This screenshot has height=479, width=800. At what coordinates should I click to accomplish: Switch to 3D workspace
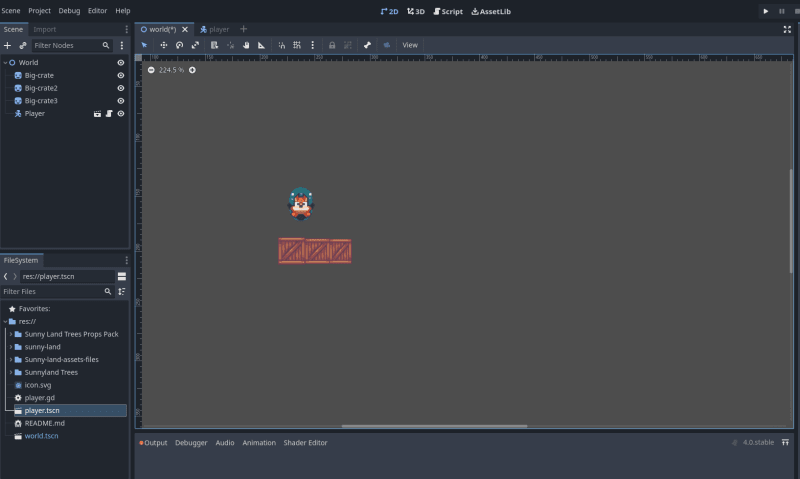pyautogui.click(x=416, y=11)
